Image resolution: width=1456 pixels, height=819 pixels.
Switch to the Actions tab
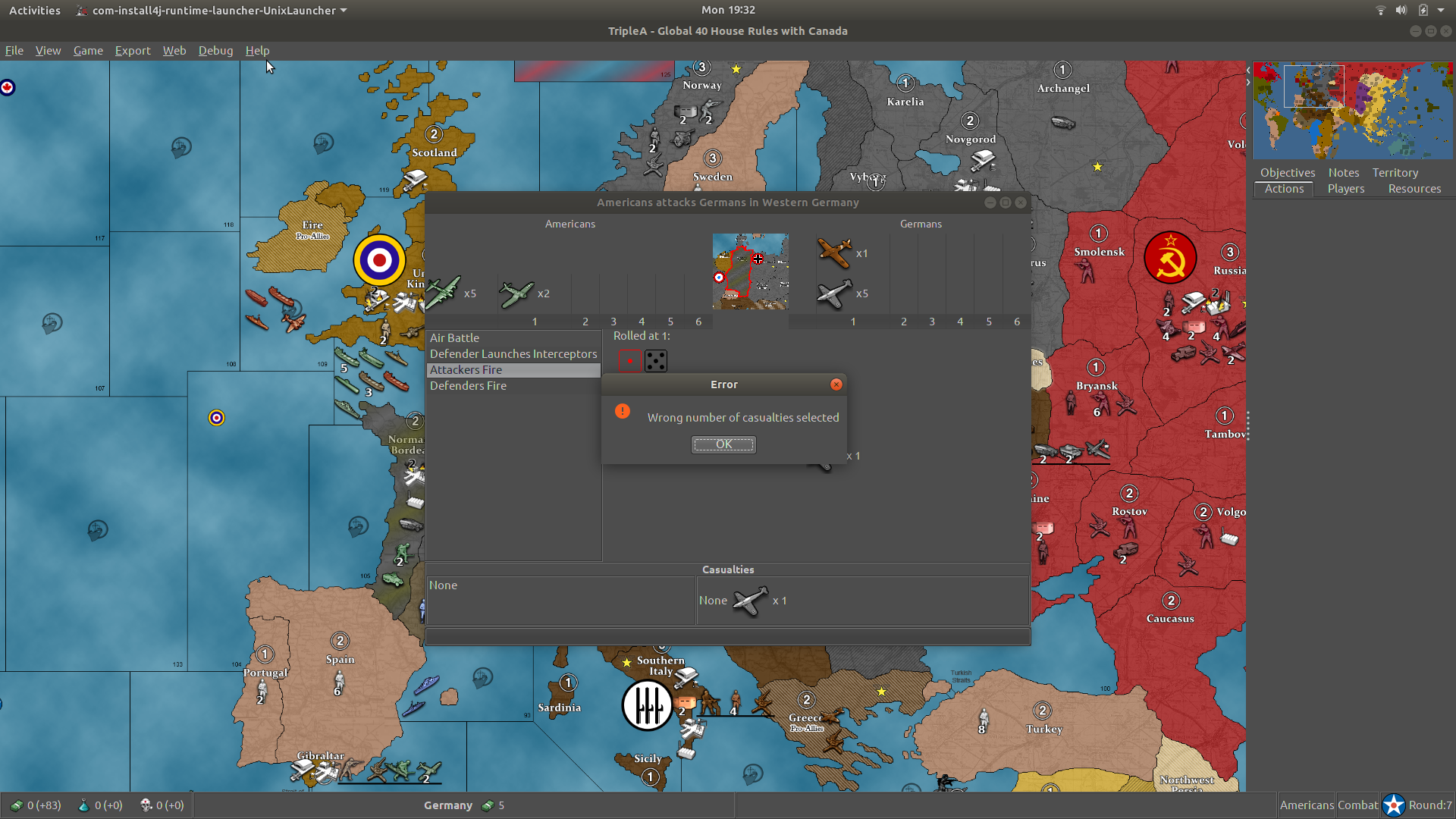(1284, 189)
